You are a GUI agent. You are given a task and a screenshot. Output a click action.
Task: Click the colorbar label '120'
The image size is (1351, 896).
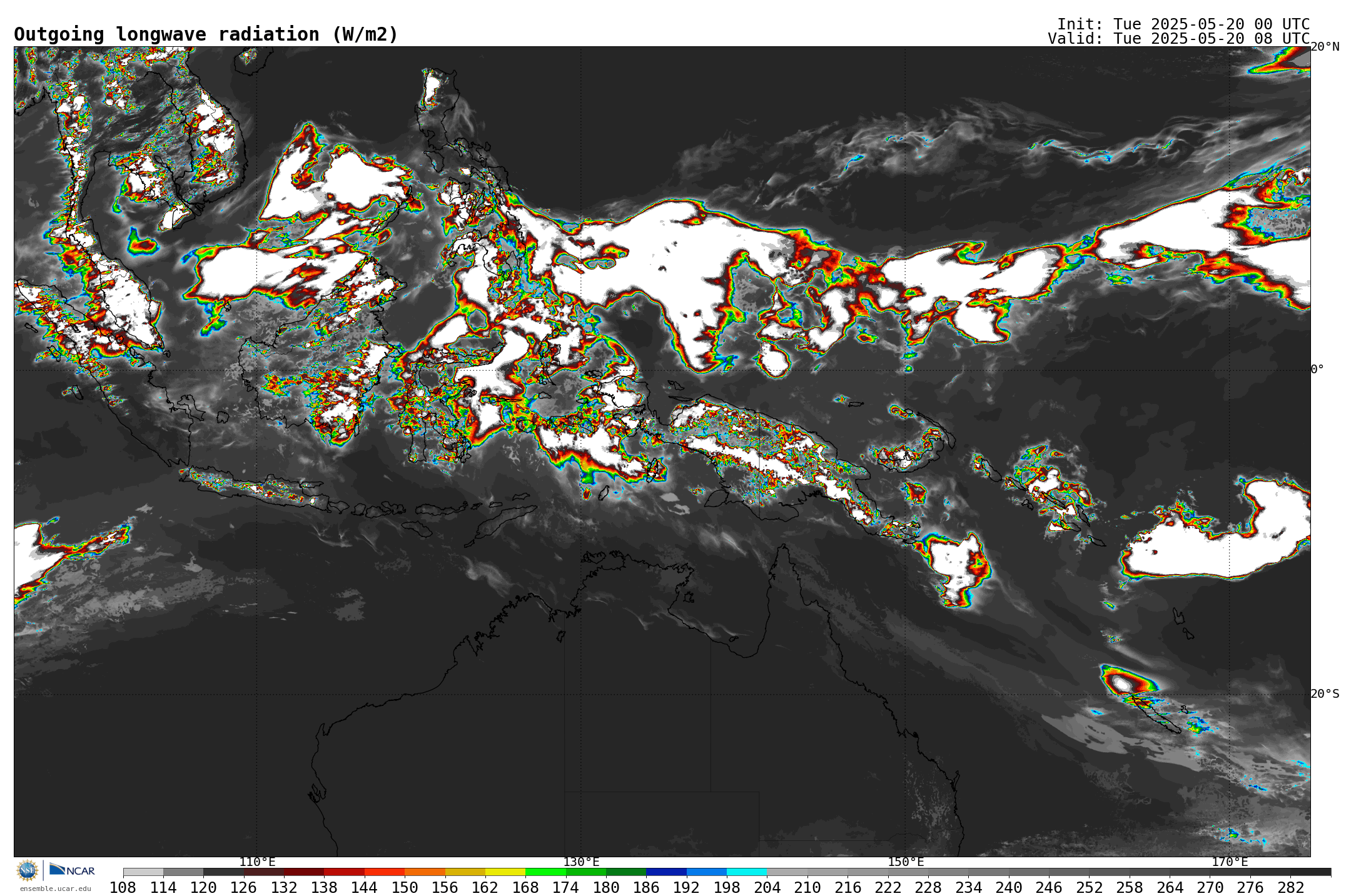coord(203,888)
